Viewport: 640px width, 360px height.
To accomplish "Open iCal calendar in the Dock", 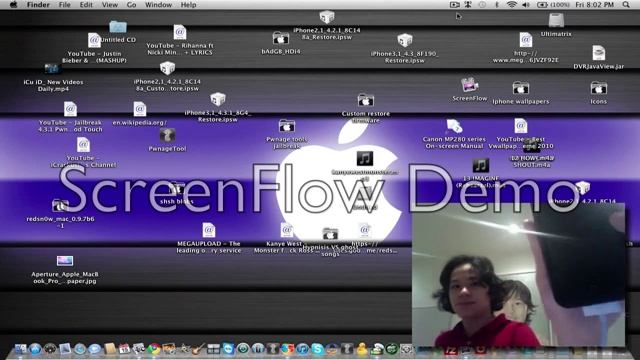I will 124,349.
